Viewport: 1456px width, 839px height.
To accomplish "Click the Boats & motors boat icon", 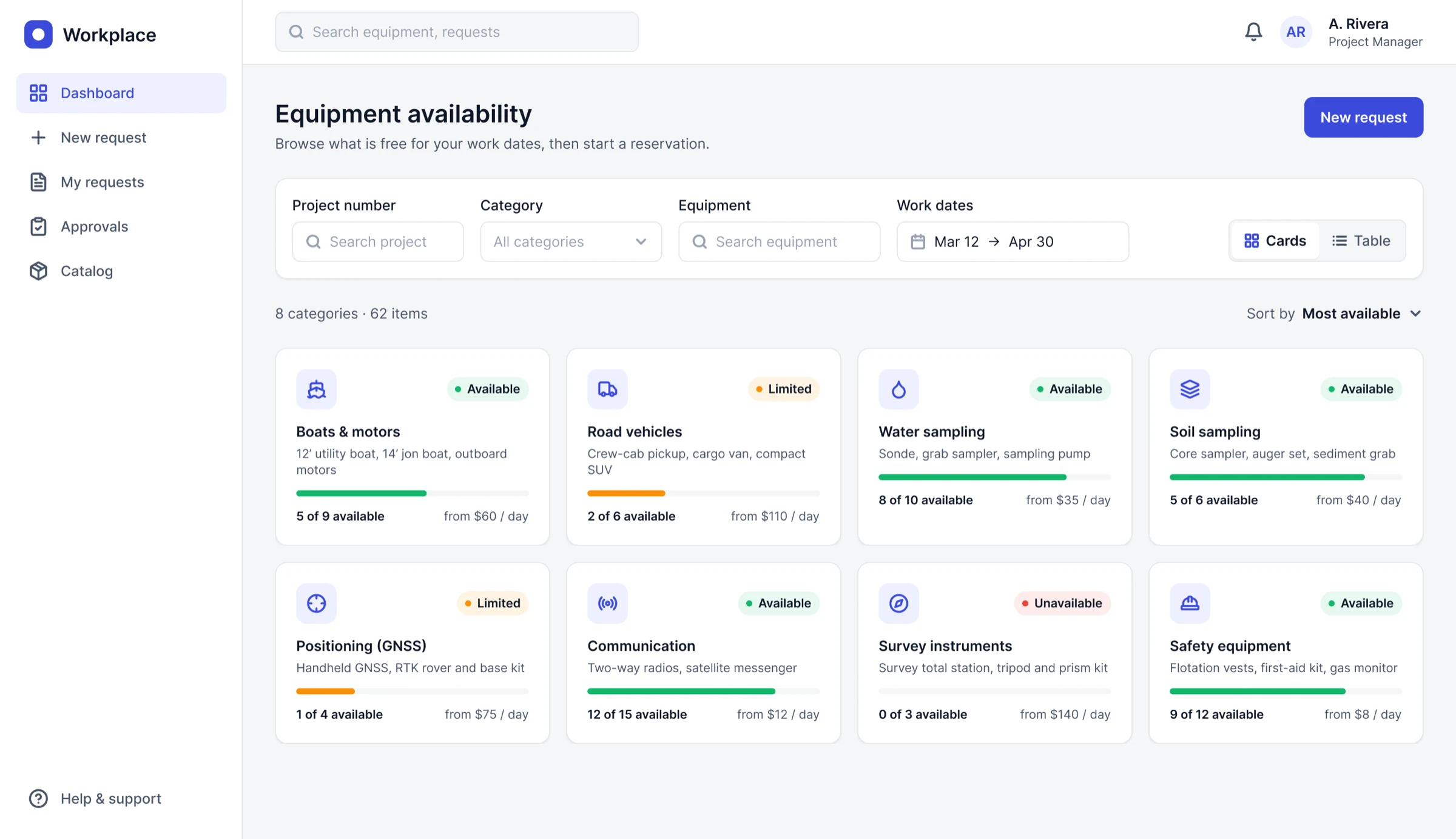I will tap(316, 389).
